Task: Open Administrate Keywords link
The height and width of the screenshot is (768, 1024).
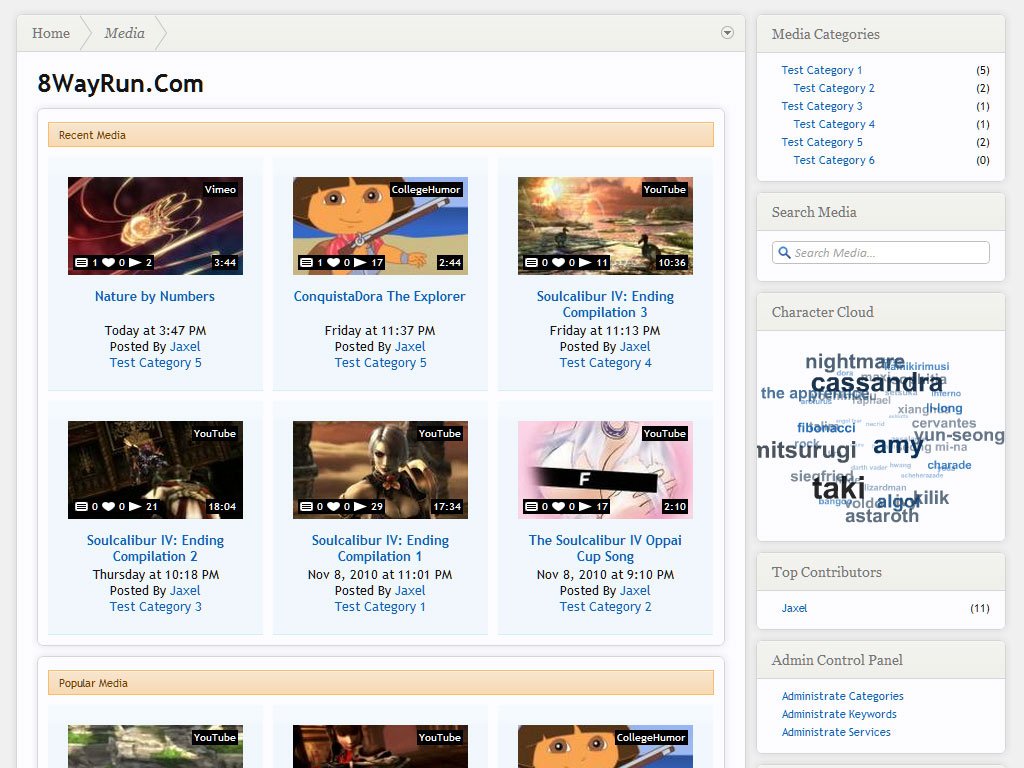Action: (x=839, y=714)
